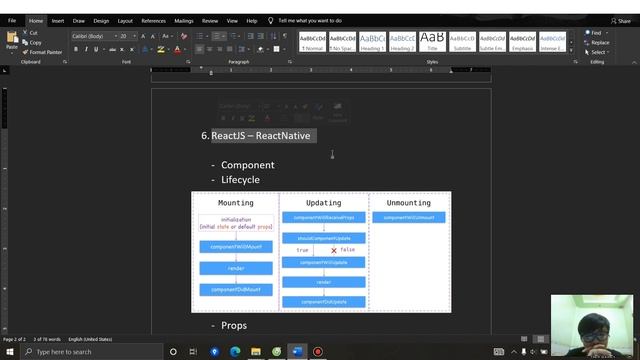
Task: Open the font color dropdown arrow
Action: [185, 49]
